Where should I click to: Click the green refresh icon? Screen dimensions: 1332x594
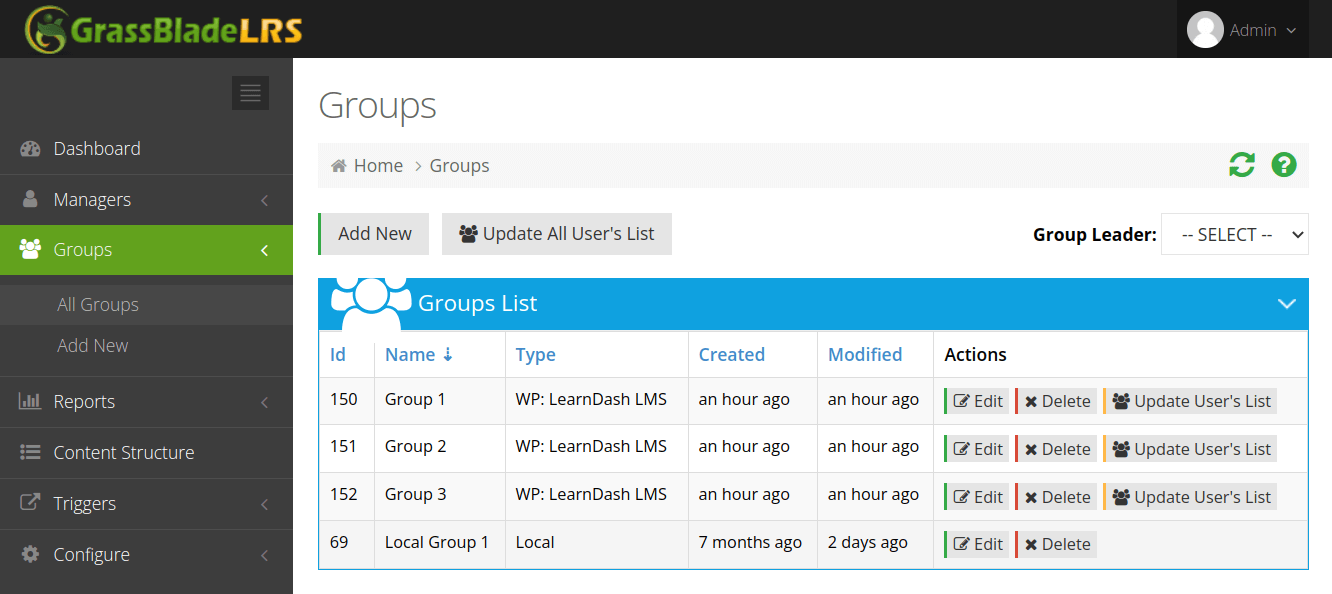click(1242, 165)
